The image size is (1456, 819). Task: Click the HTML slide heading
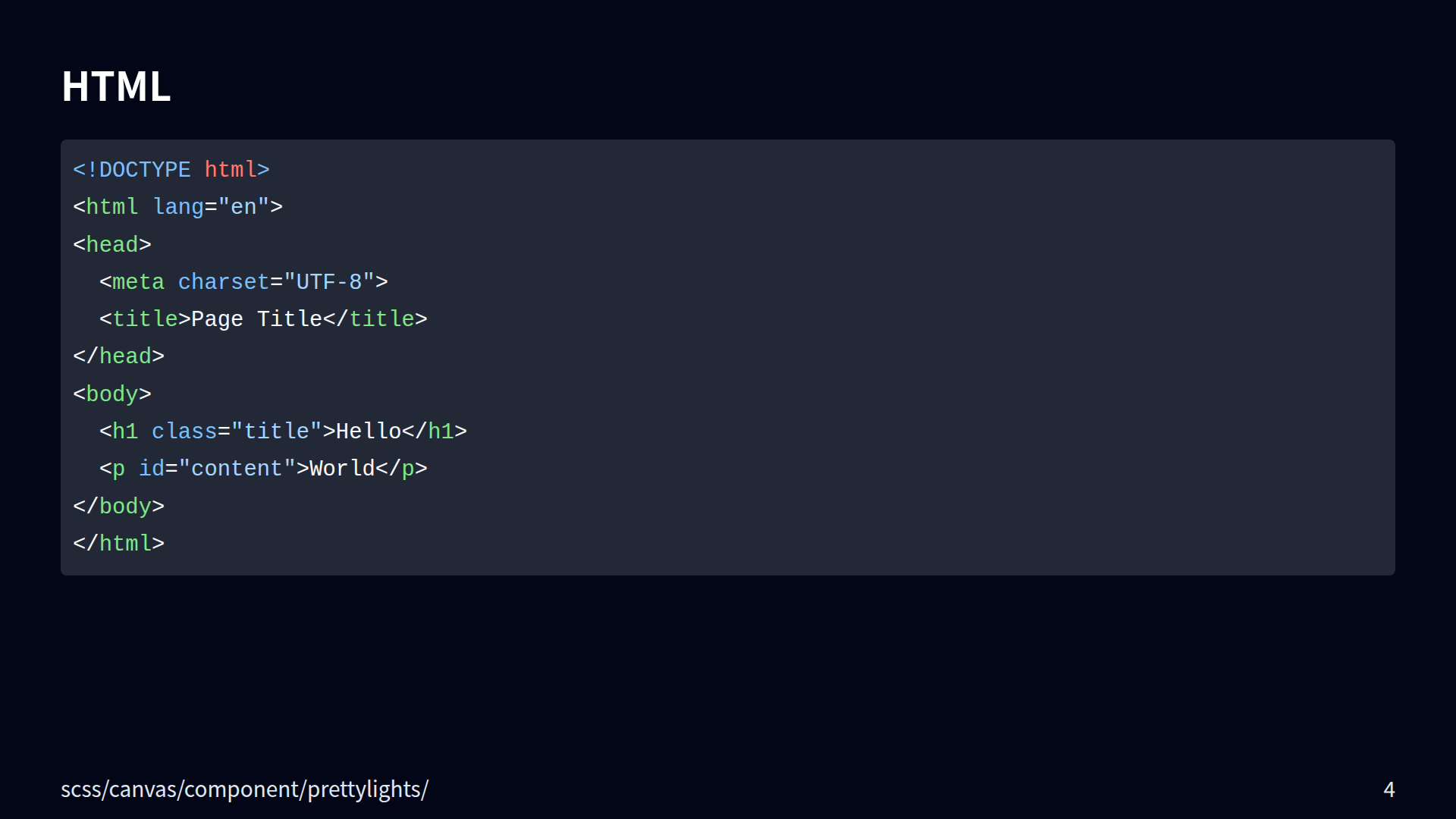tap(116, 86)
